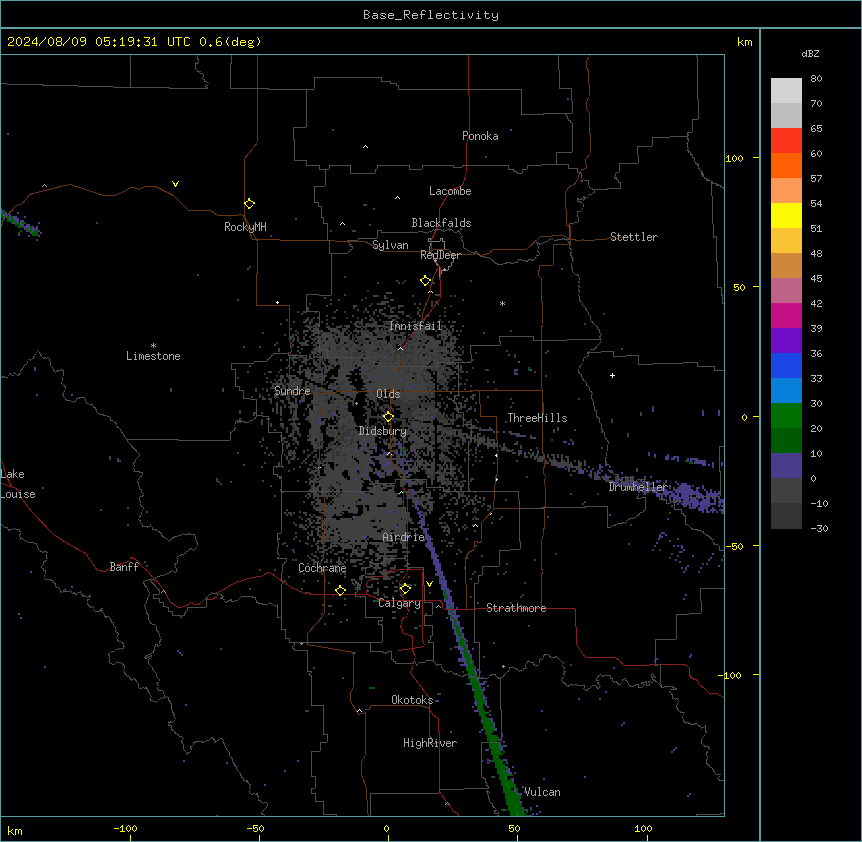This screenshot has height=842, width=862.
Task: Click the yellow diamond marker below Olds
Action: [388, 417]
